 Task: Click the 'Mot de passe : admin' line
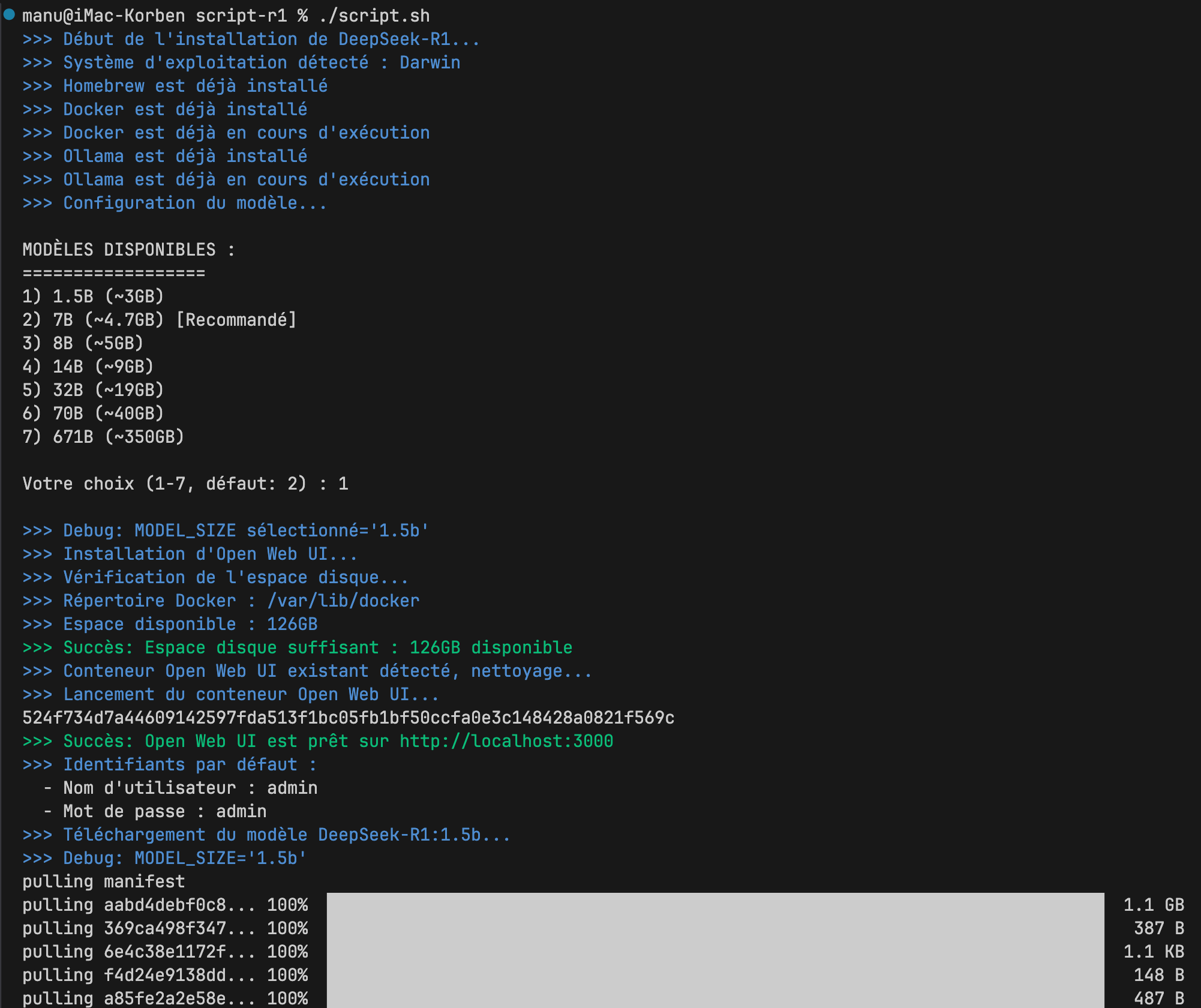click(x=155, y=811)
